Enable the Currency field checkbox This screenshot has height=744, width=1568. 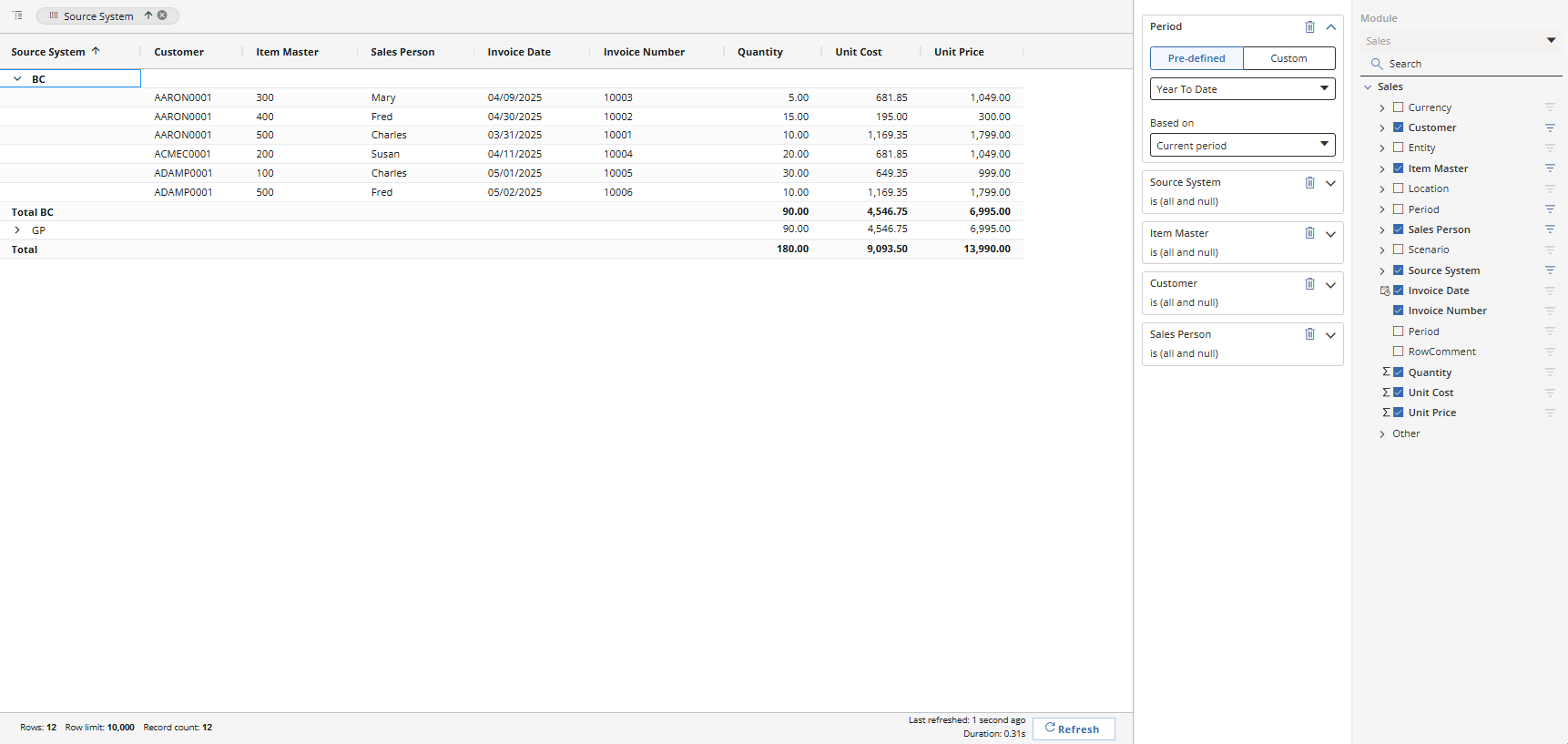click(1399, 107)
